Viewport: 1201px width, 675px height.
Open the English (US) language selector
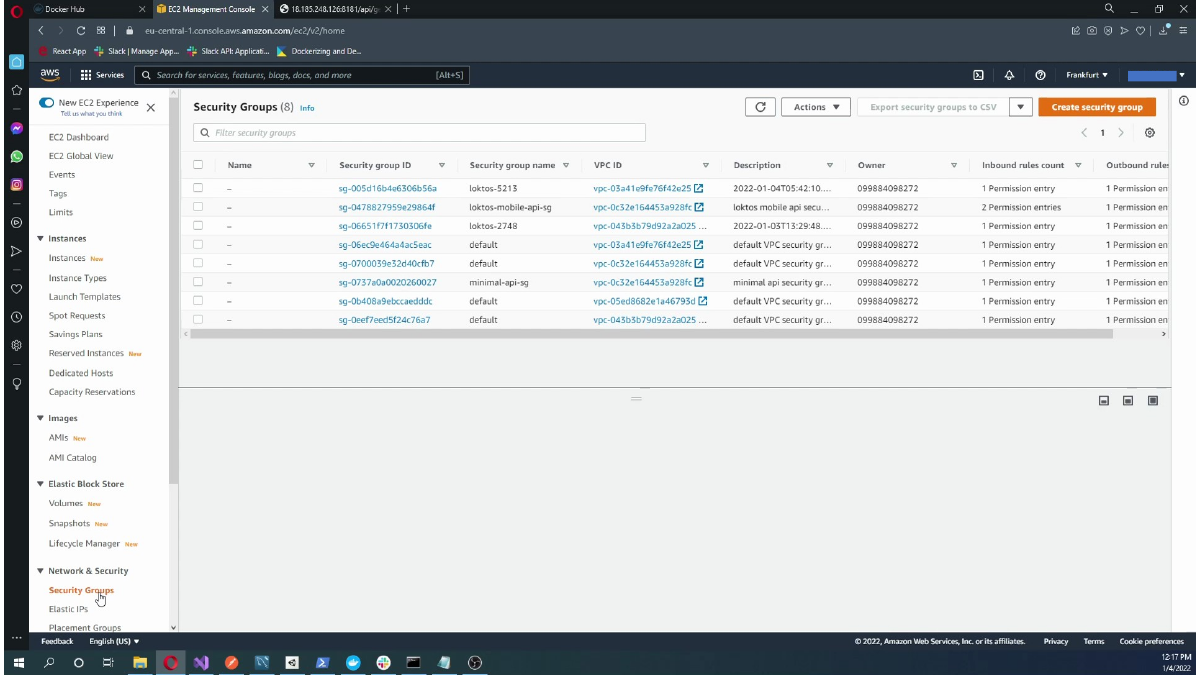114,641
